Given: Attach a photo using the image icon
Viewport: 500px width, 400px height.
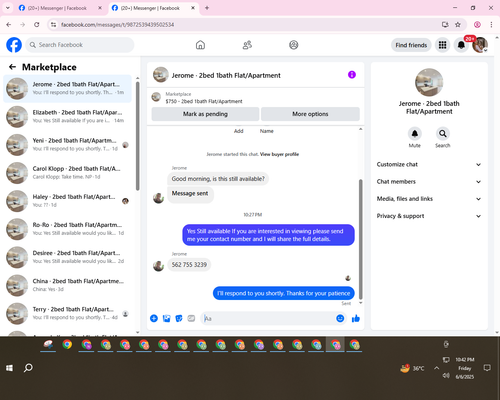Looking at the screenshot, I should pyautogui.click(x=166, y=318).
